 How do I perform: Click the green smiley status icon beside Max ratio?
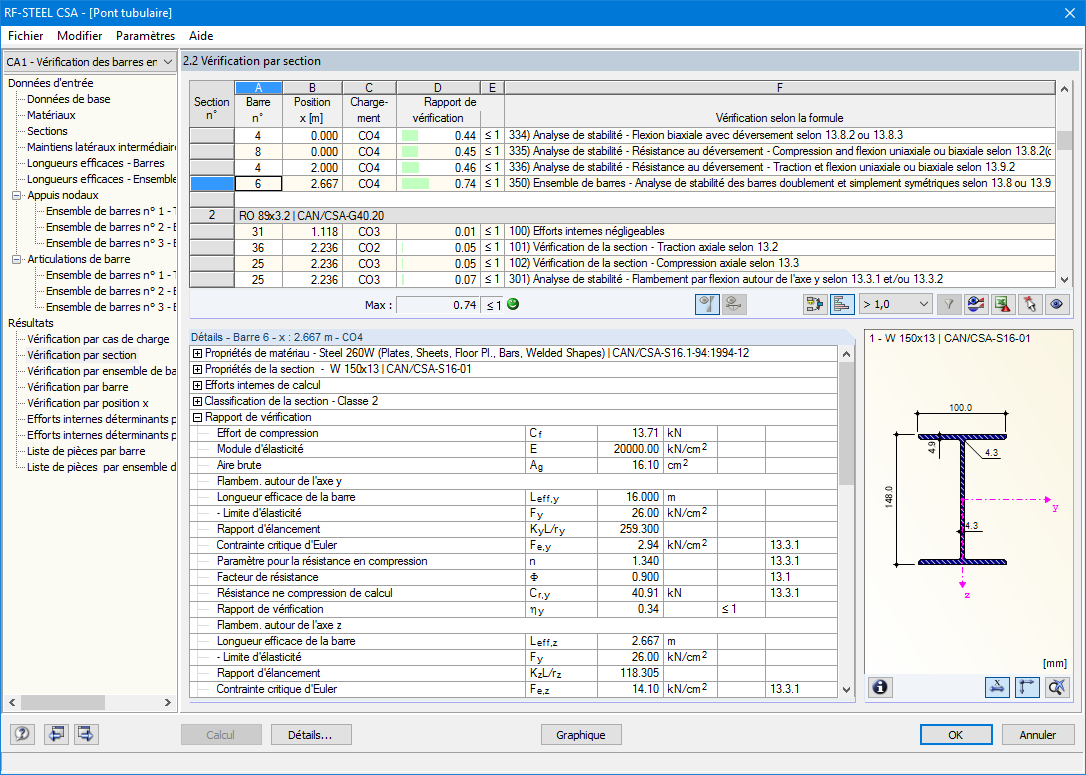[x=513, y=304]
